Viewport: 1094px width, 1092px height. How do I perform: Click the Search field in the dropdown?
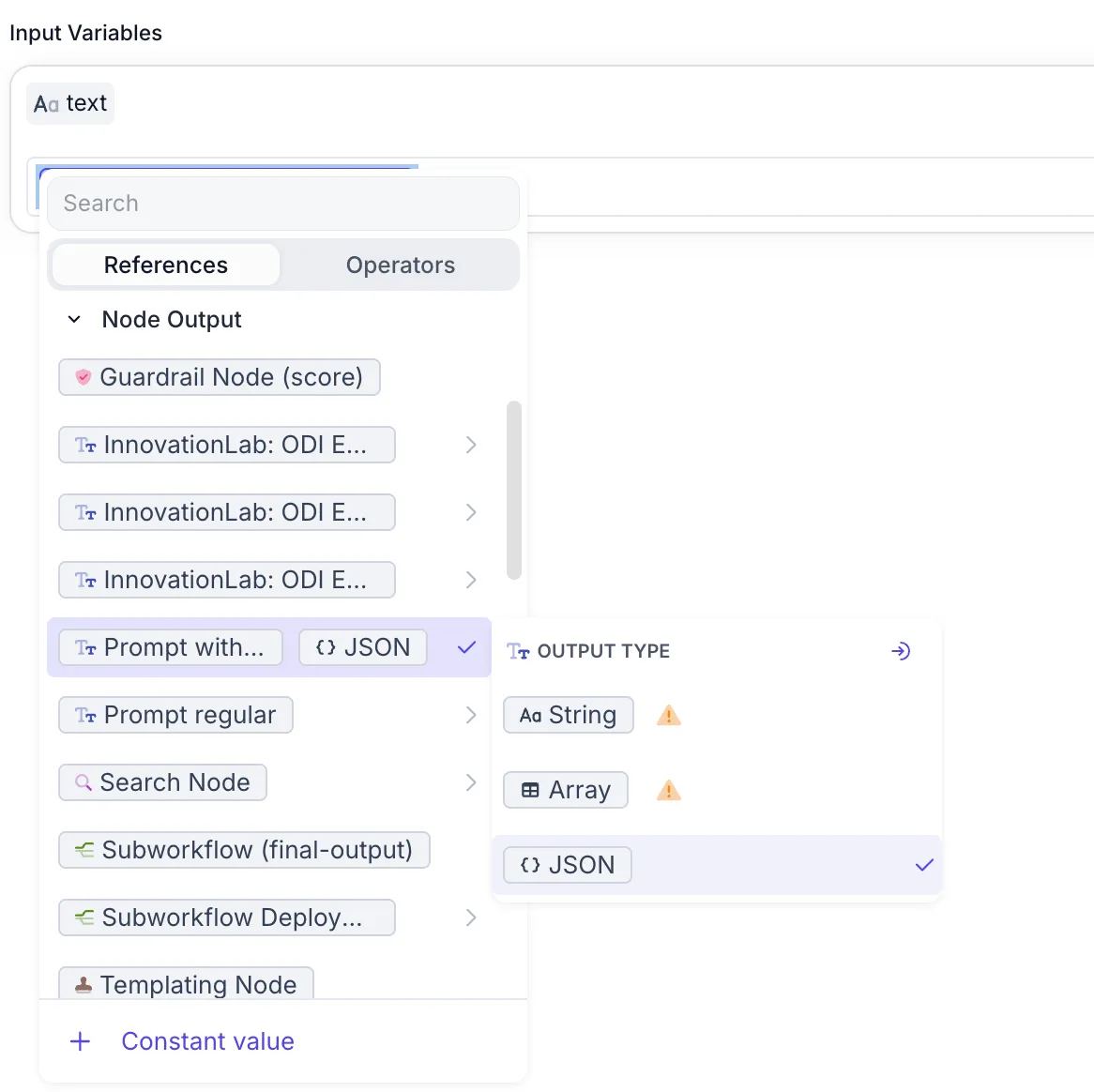tap(282, 203)
